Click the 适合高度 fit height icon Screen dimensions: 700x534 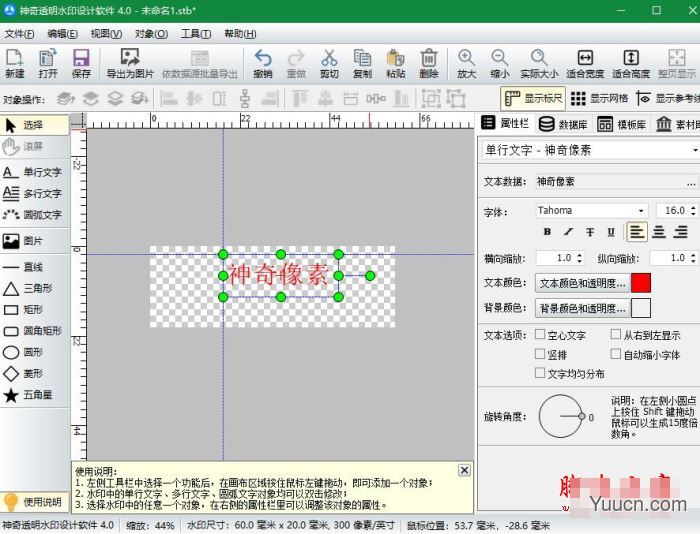pyautogui.click(x=631, y=64)
